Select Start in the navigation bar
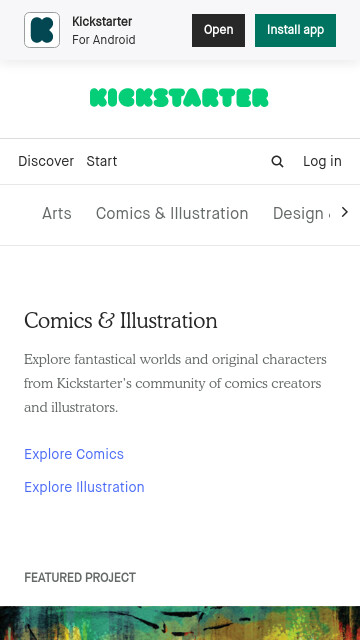 coord(102,161)
